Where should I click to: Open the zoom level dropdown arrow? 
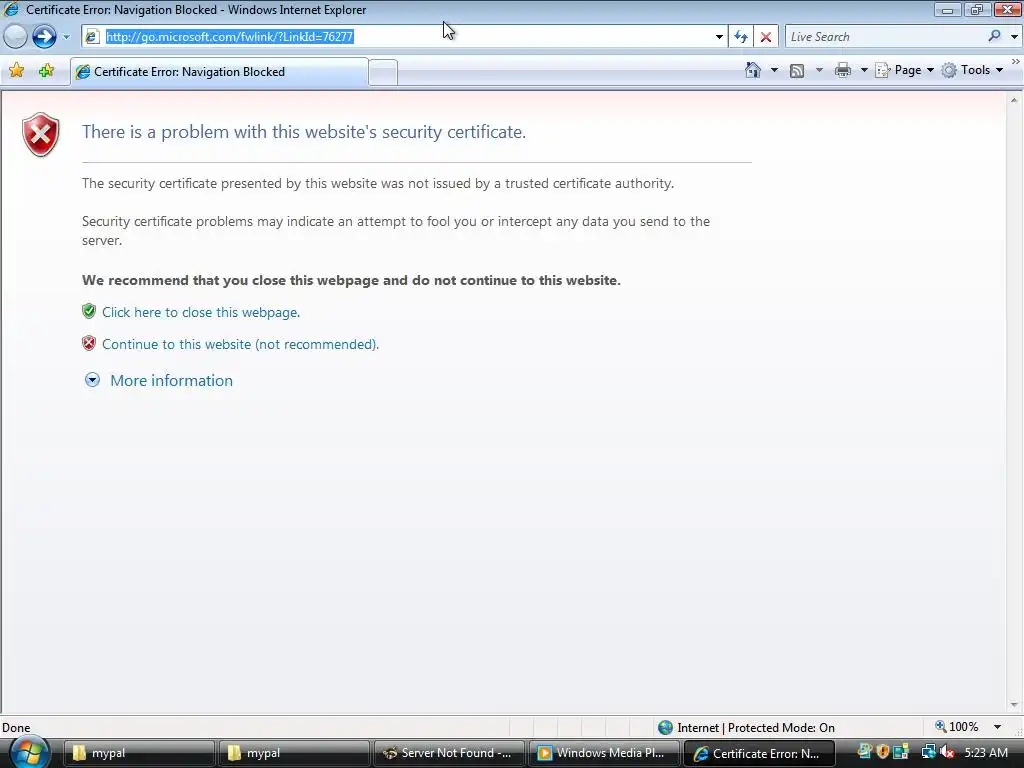point(997,727)
